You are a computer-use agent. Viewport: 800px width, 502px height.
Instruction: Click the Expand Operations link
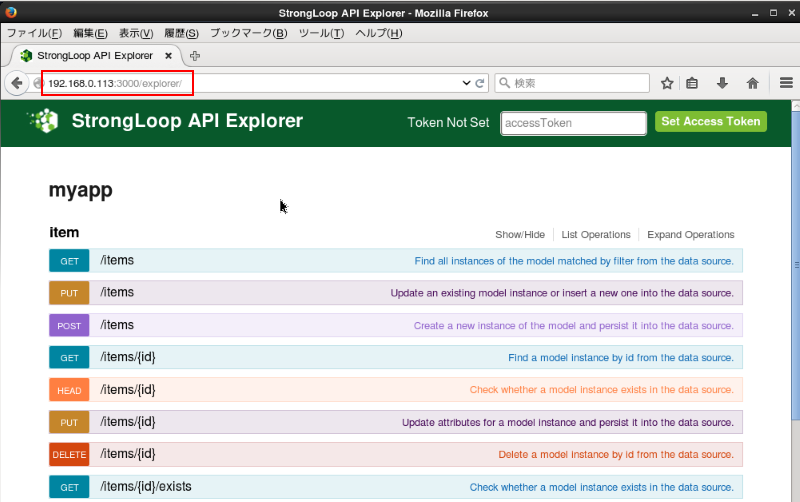(x=690, y=235)
